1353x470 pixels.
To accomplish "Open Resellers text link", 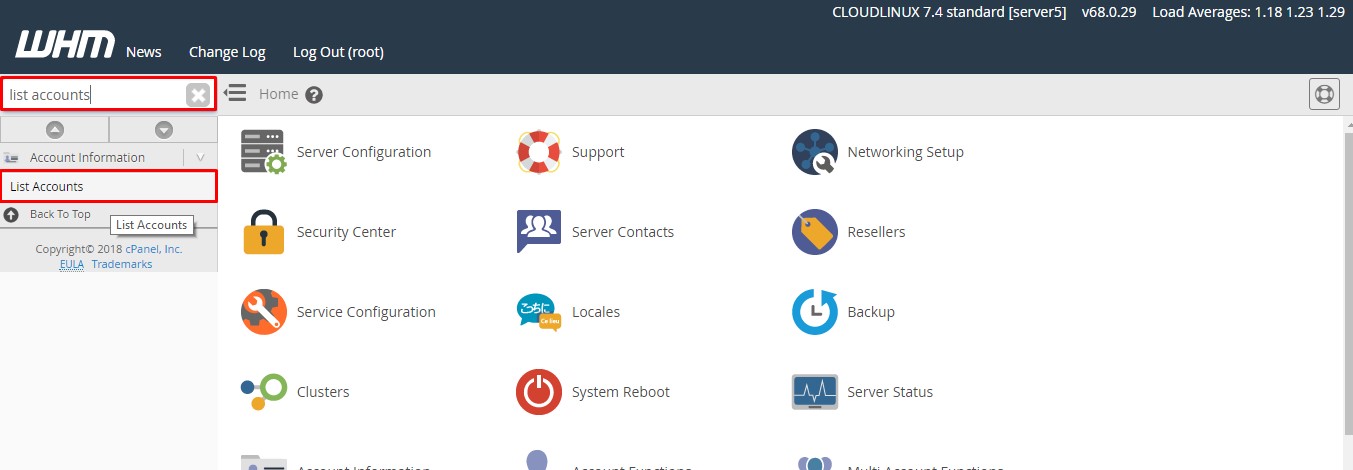I will click(876, 232).
